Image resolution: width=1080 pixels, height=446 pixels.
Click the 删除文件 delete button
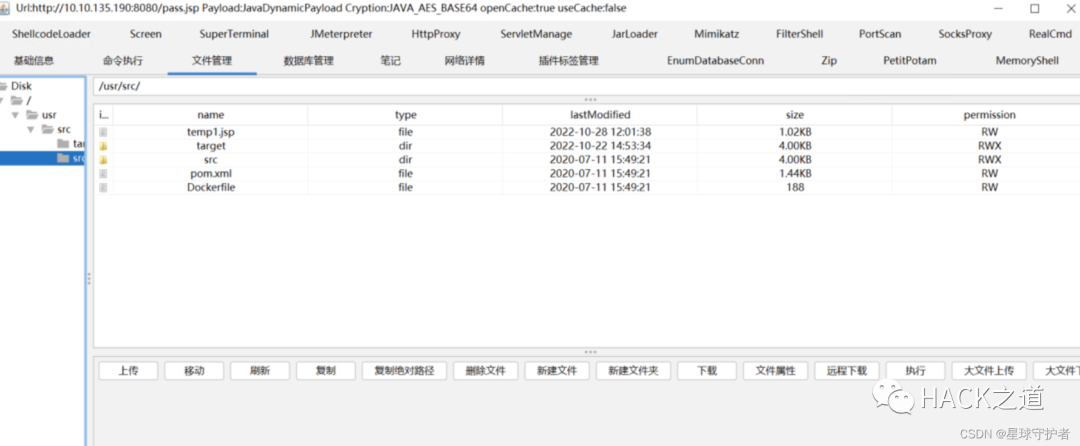click(x=486, y=371)
